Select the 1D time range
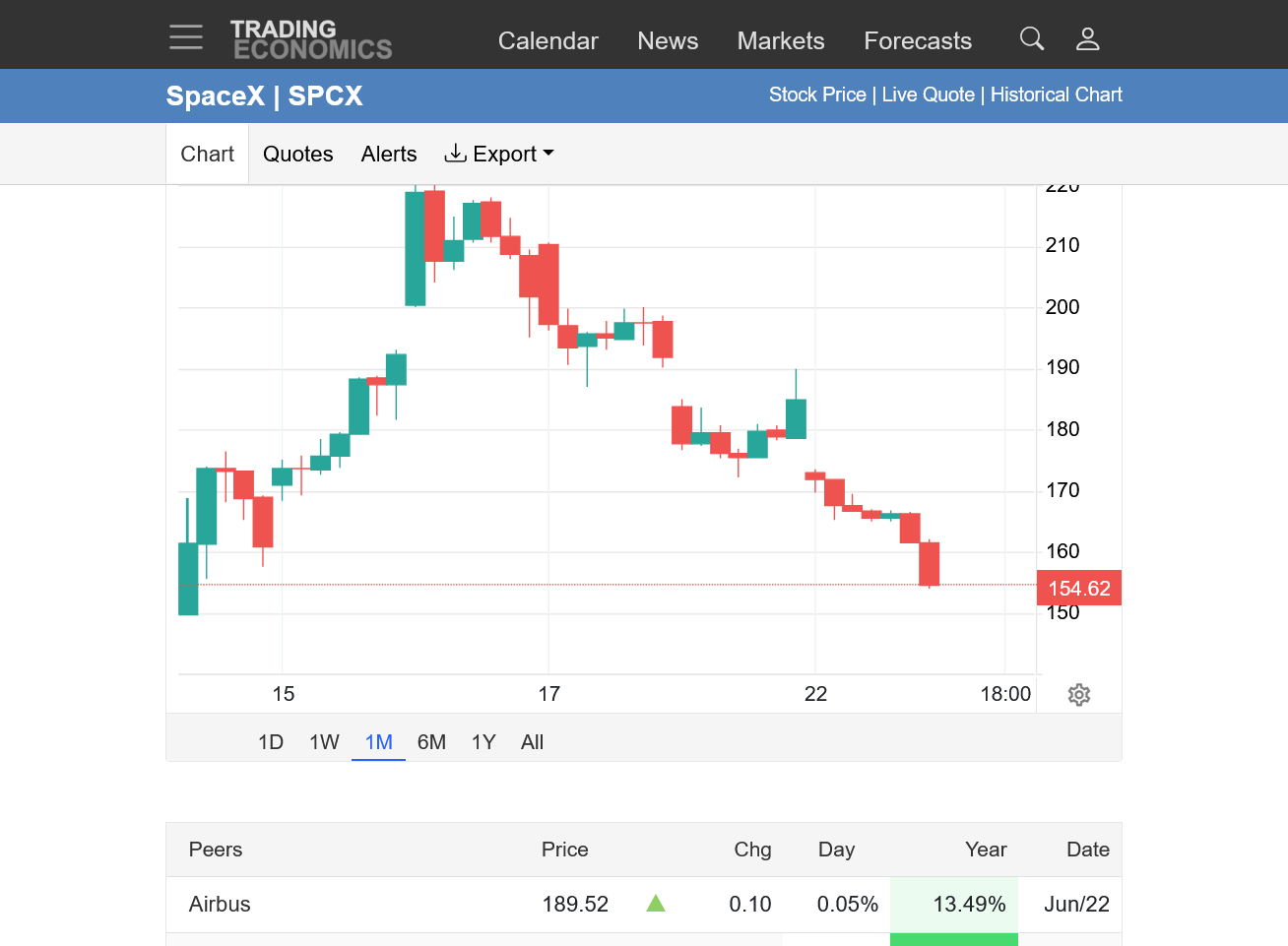Screen dimensions: 1288x946 (x=271, y=742)
